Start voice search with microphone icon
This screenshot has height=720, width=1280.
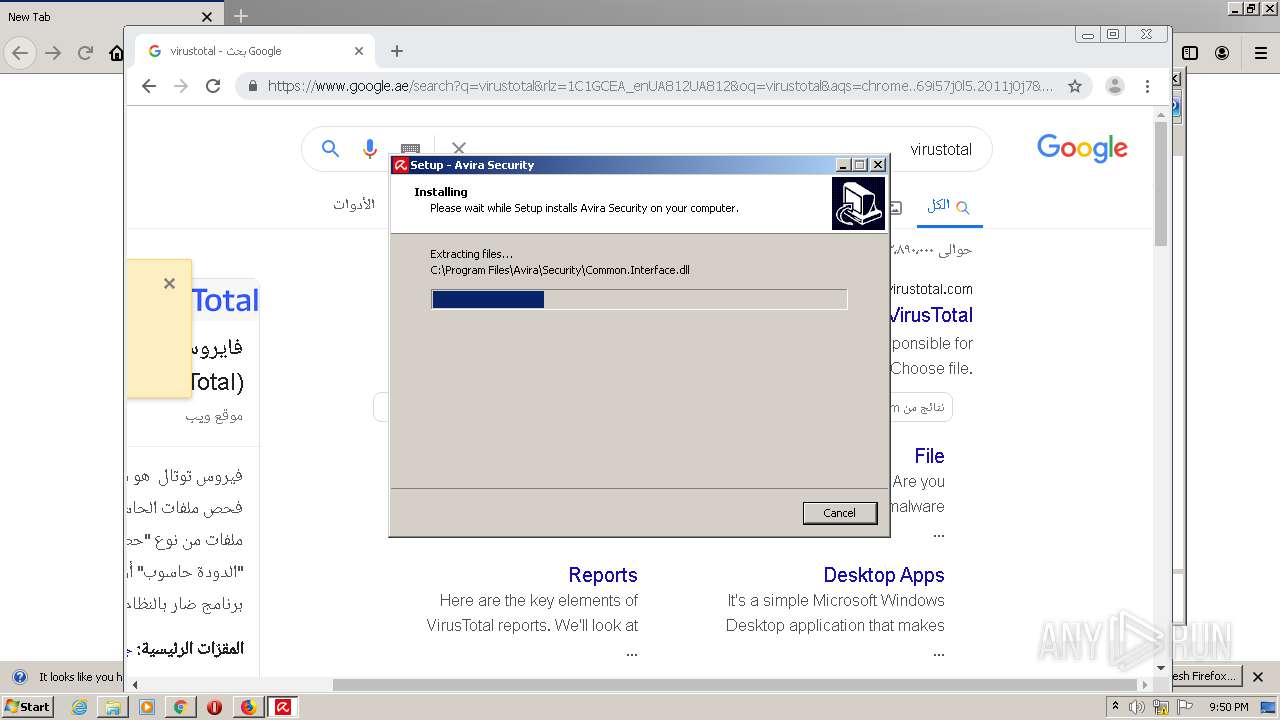369,149
